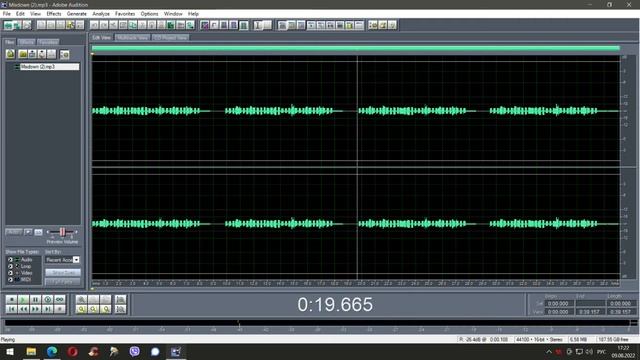Viewport: 640px width, 360px height.
Task: Toggle Loop file type visibility
Action: point(10,266)
